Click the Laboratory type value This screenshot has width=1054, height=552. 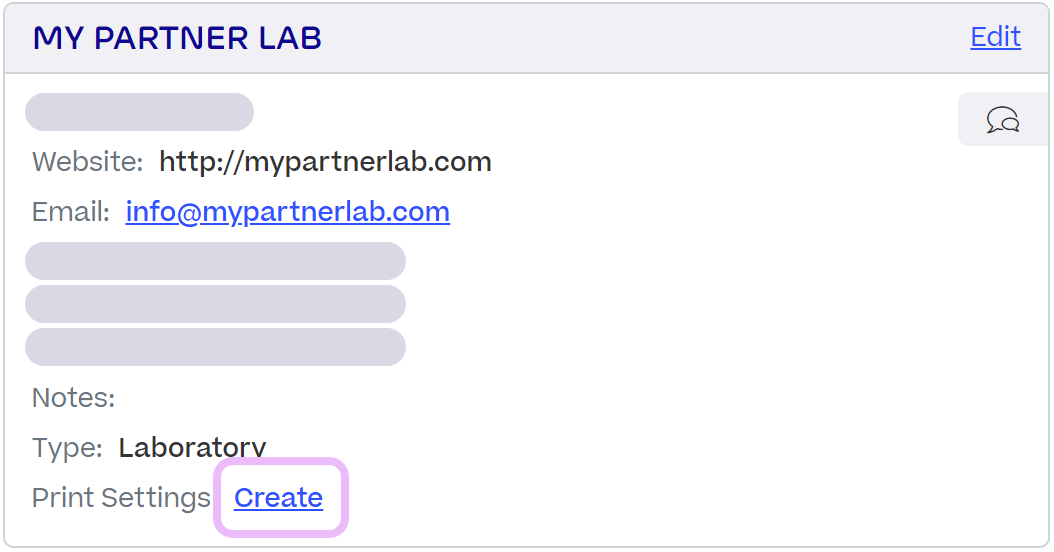click(x=192, y=448)
